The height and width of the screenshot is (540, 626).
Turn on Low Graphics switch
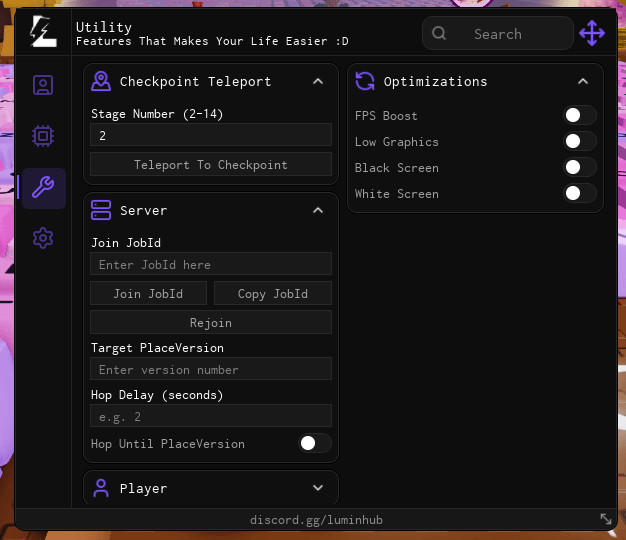[x=580, y=141]
